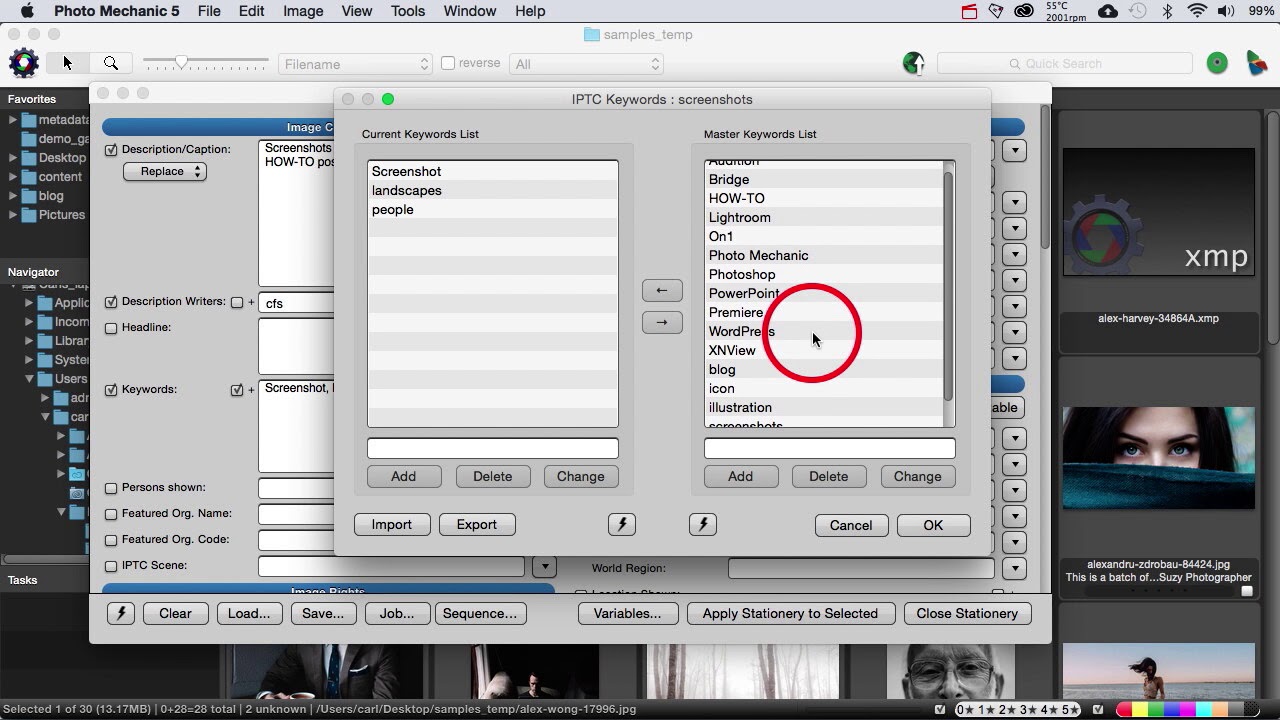Toggle the Description/Caption checkbox
Viewport: 1280px width, 720px height.
[111, 150]
